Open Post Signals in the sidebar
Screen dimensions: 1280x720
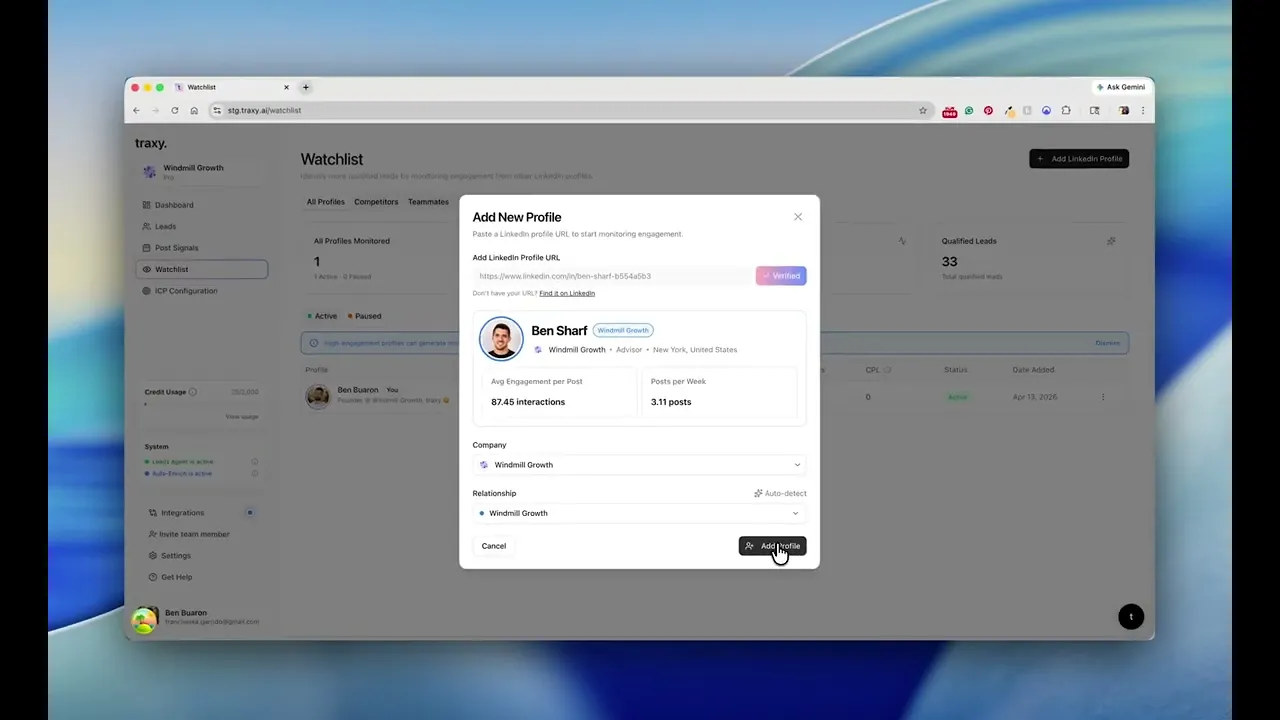point(202,248)
